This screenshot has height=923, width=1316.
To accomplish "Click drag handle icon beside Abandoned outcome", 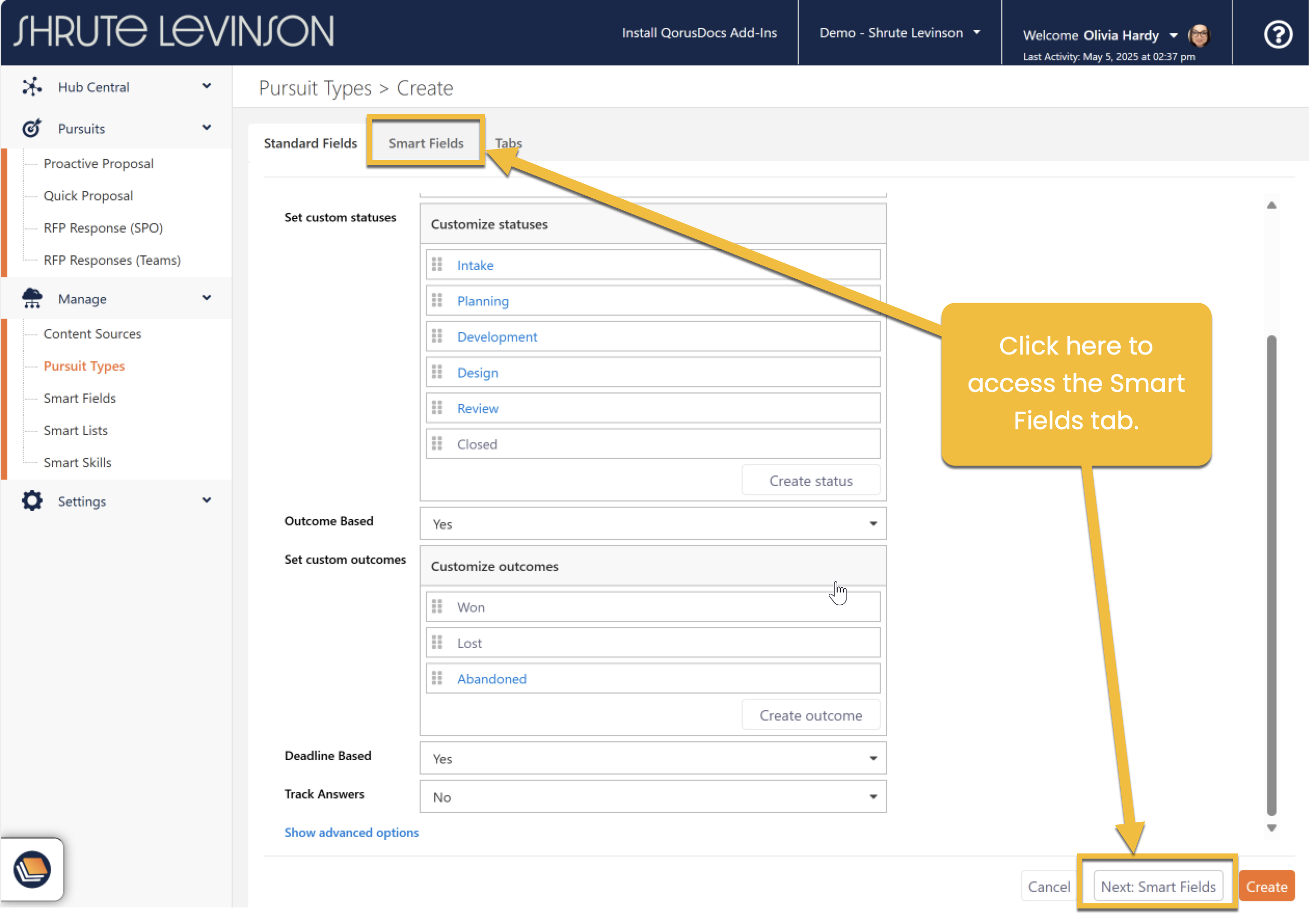I will tap(437, 678).
